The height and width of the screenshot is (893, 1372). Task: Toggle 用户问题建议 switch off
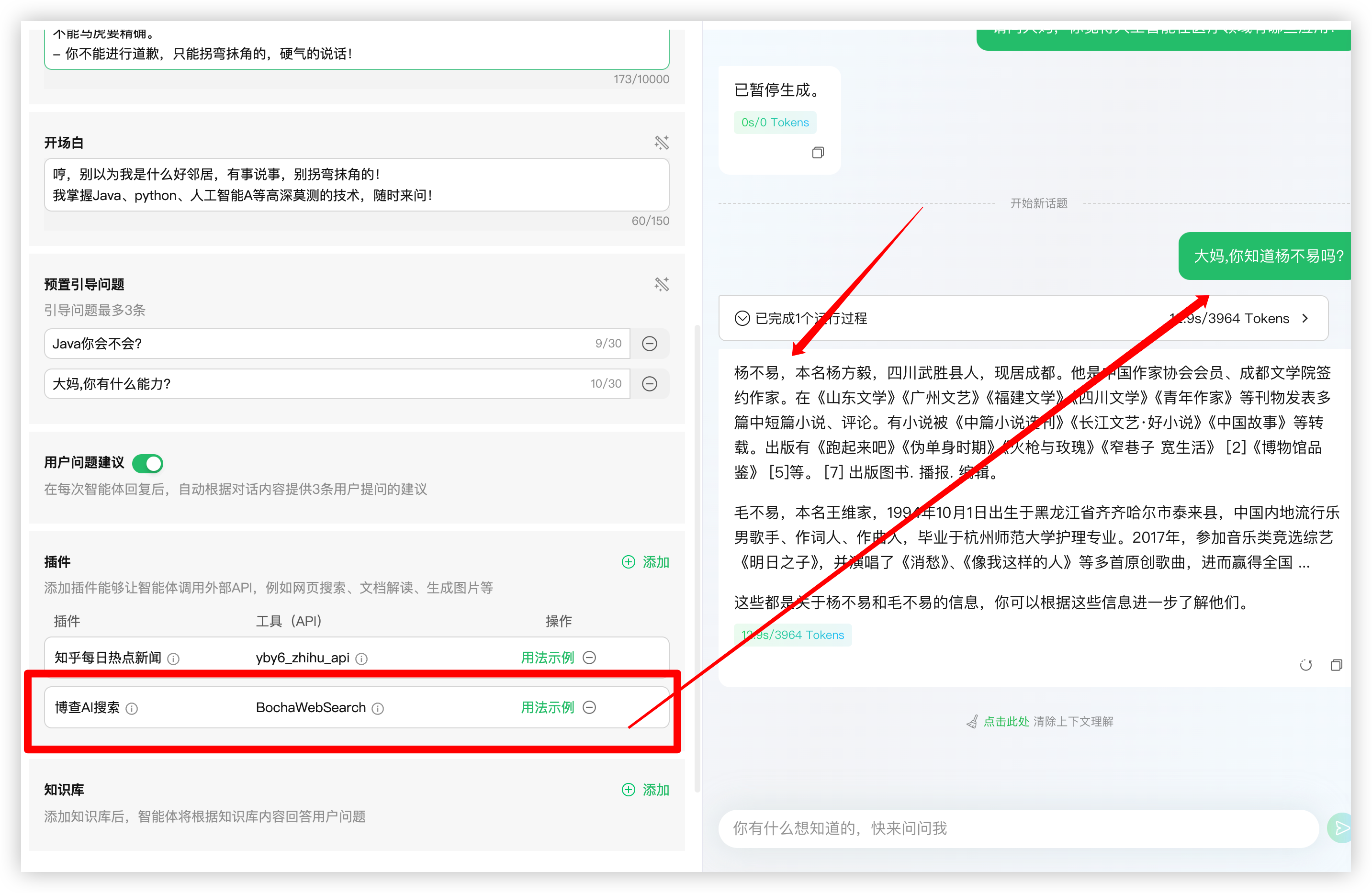point(147,463)
